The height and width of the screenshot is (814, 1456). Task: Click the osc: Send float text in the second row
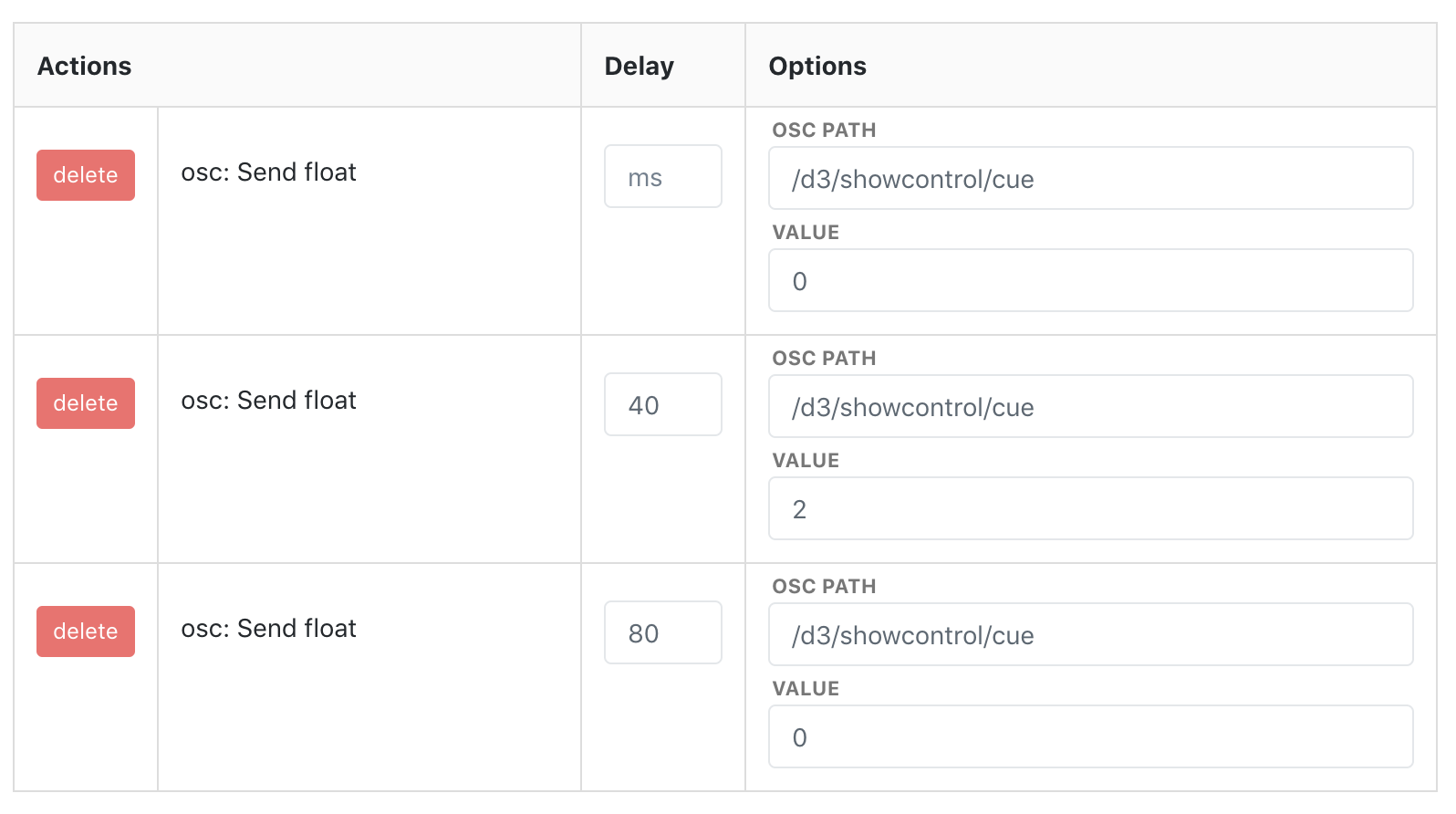click(x=268, y=400)
